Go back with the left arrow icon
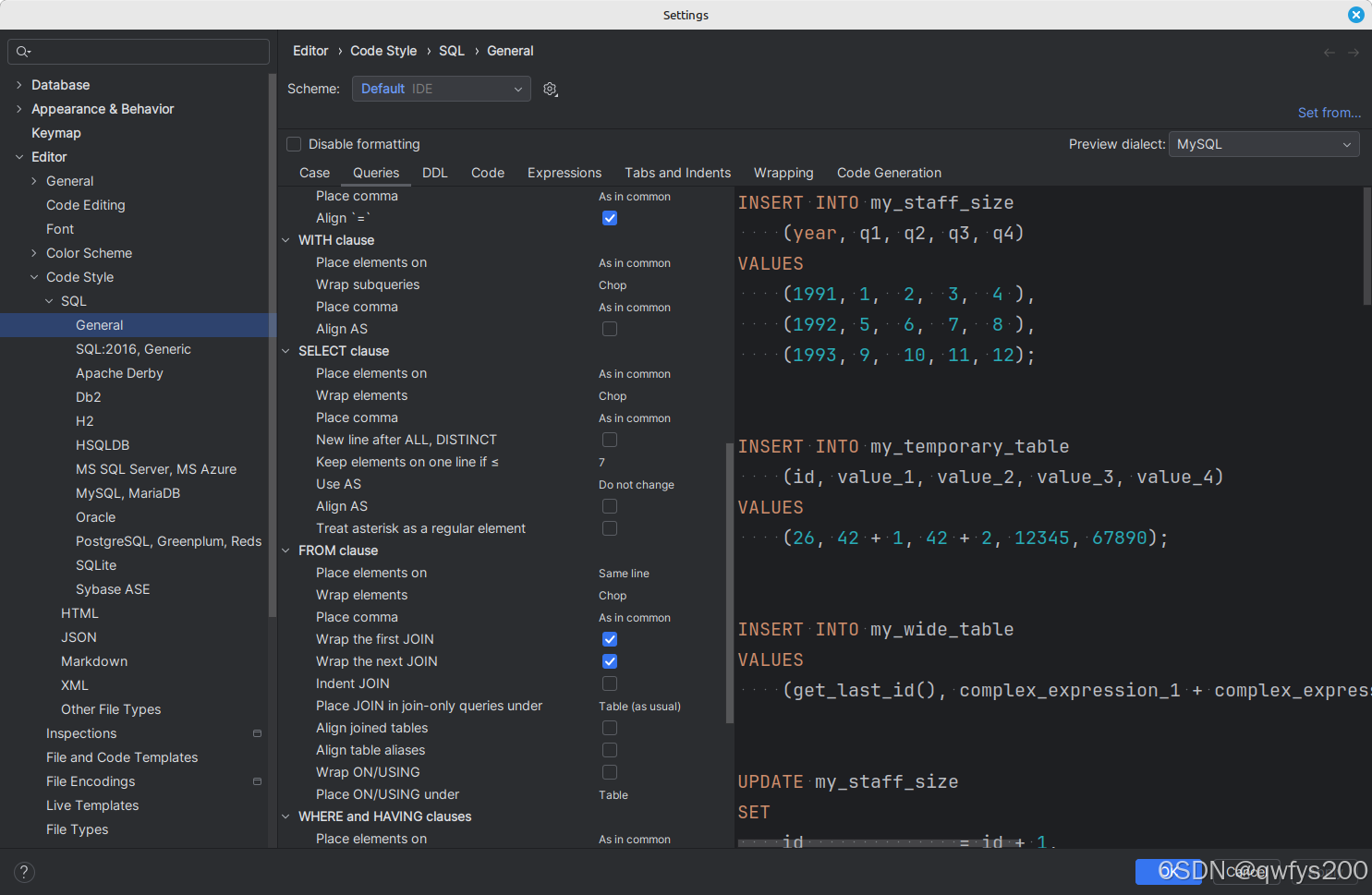This screenshot has width=1372, height=895. click(x=1330, y=53)
